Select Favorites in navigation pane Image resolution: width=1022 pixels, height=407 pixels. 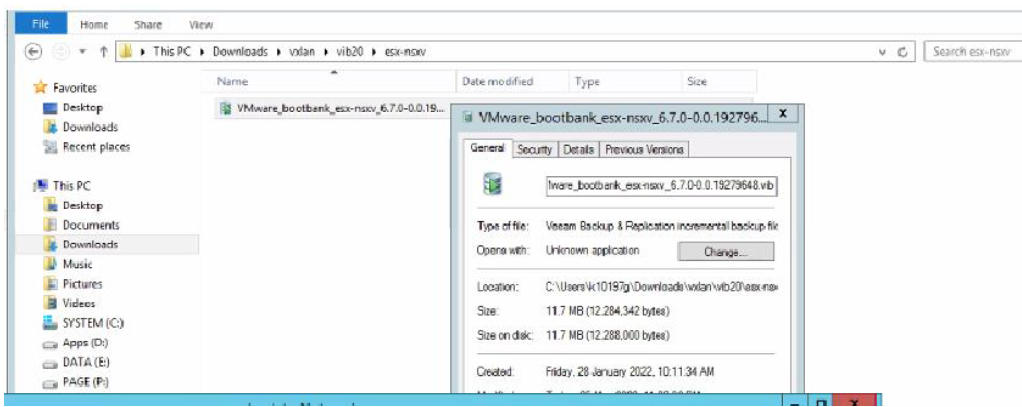coord(74,88)
